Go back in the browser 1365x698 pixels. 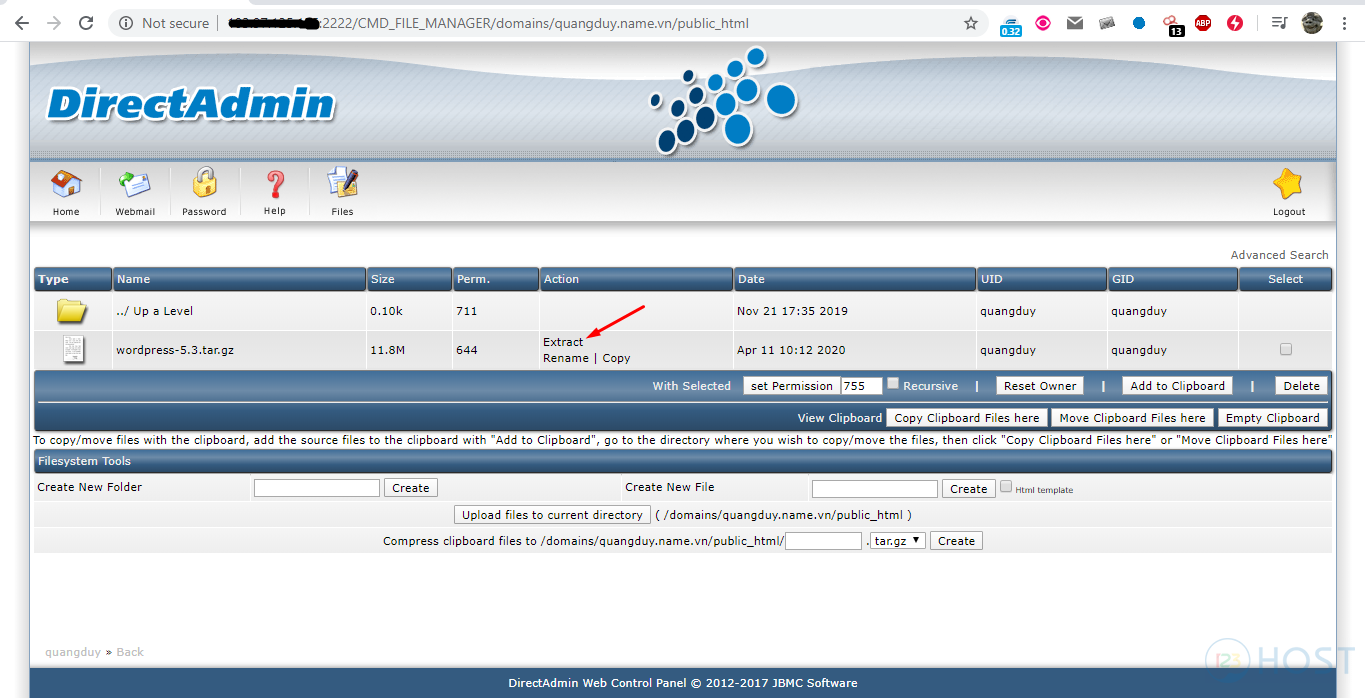[22, 23]
